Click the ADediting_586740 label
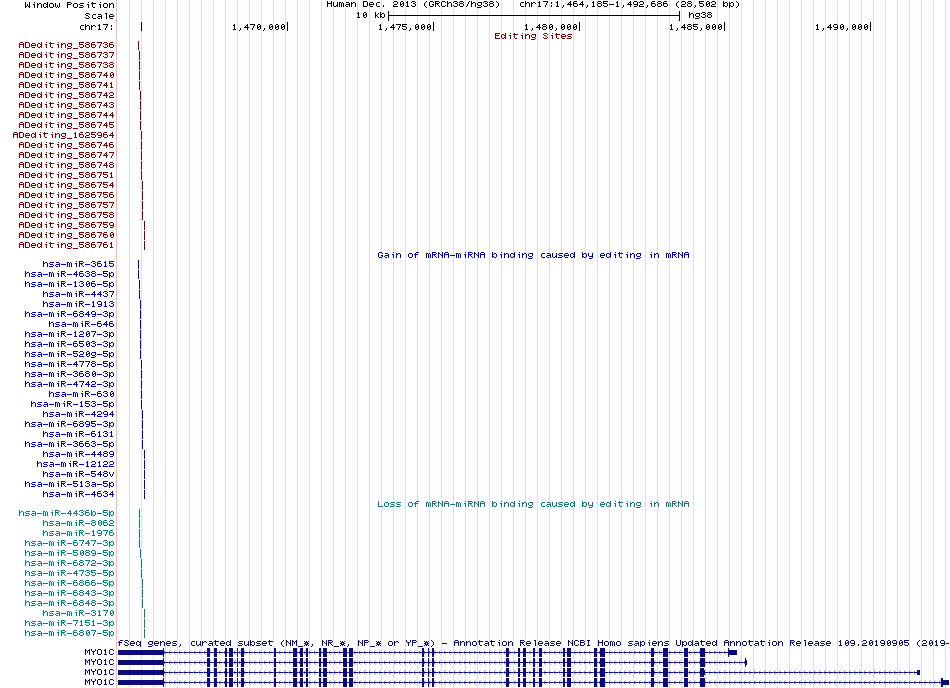Viewport: 950px width, 688px height. pyautogui.click(x=66, y=75)
